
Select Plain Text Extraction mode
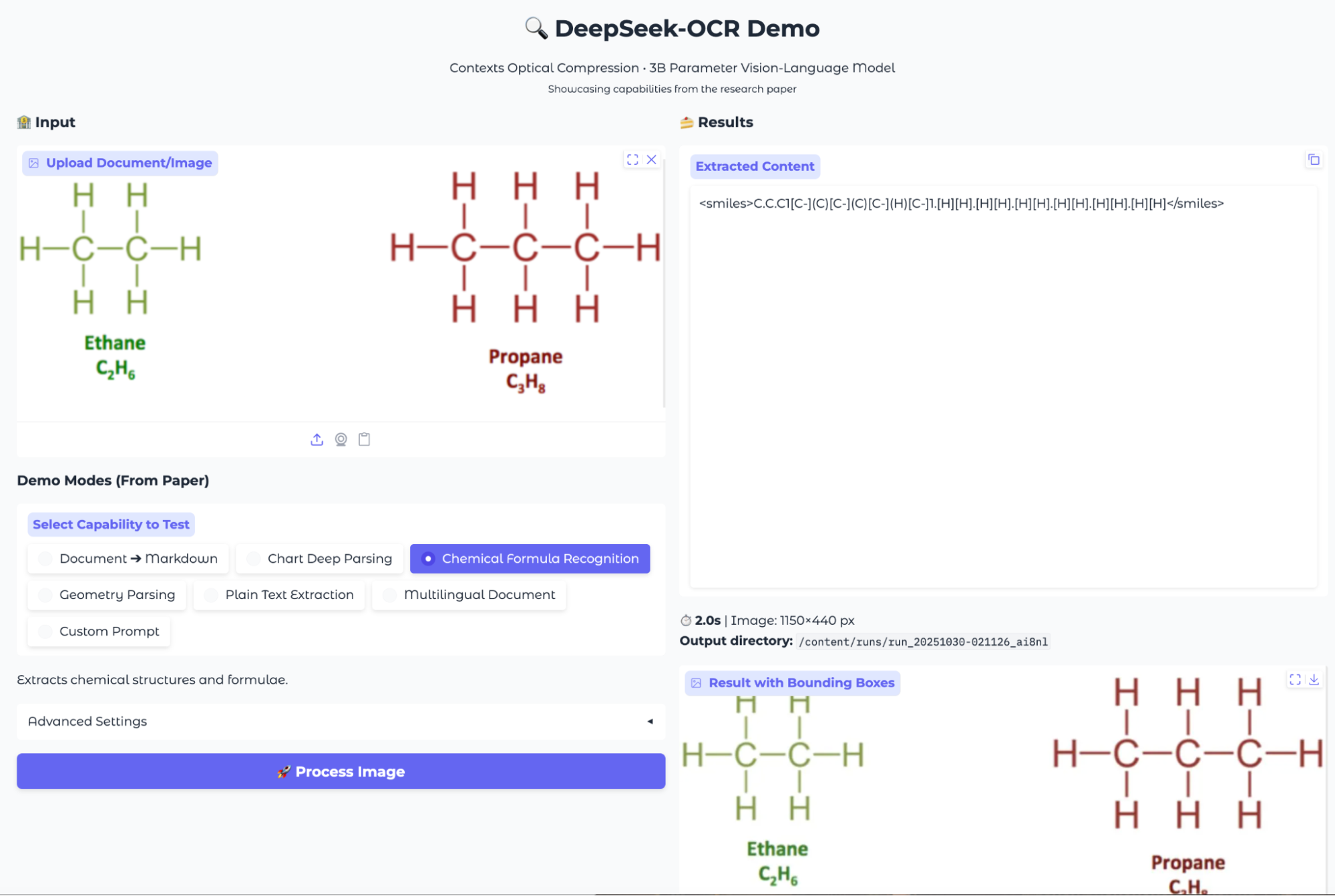279,594
